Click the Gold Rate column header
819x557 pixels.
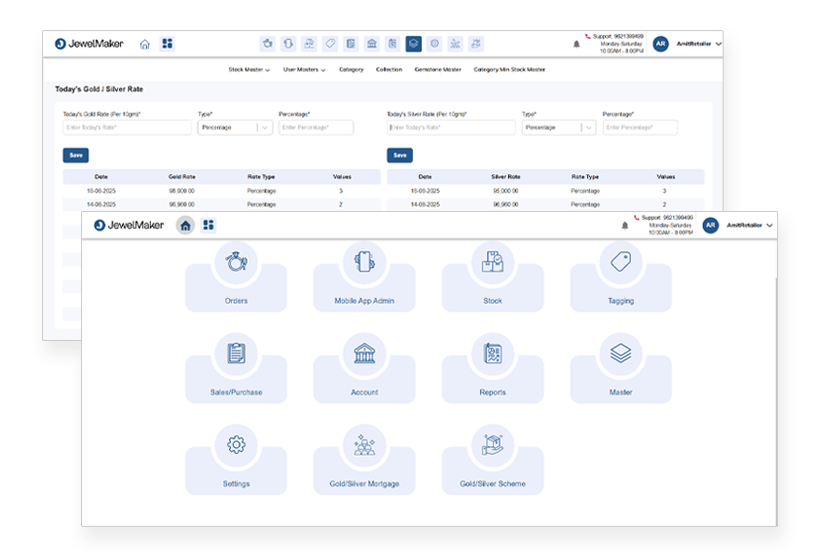coord(182,177)
